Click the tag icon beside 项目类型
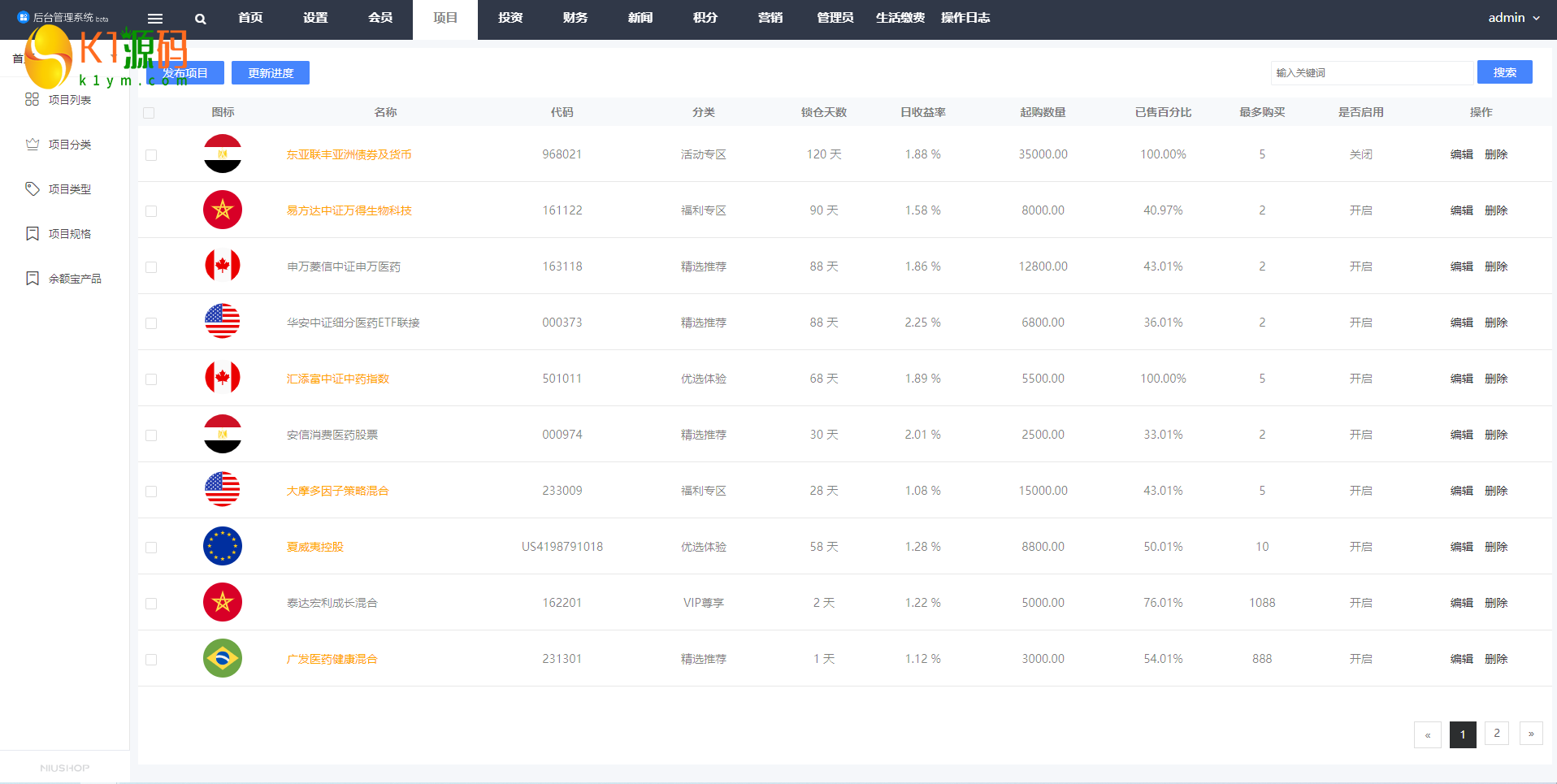 (33, 188)
